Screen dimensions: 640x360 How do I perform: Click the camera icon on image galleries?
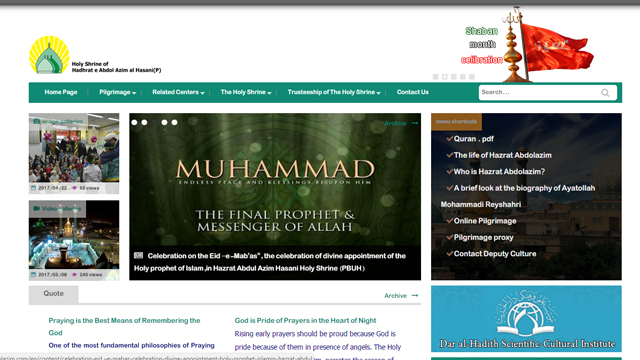pos(37,121)
